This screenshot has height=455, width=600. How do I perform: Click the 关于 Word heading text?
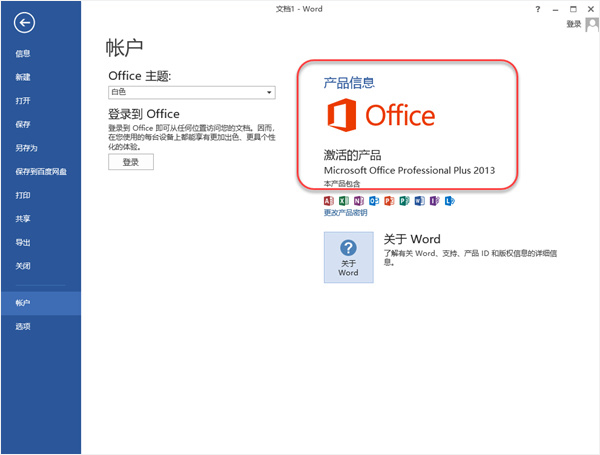click(412, 239)
